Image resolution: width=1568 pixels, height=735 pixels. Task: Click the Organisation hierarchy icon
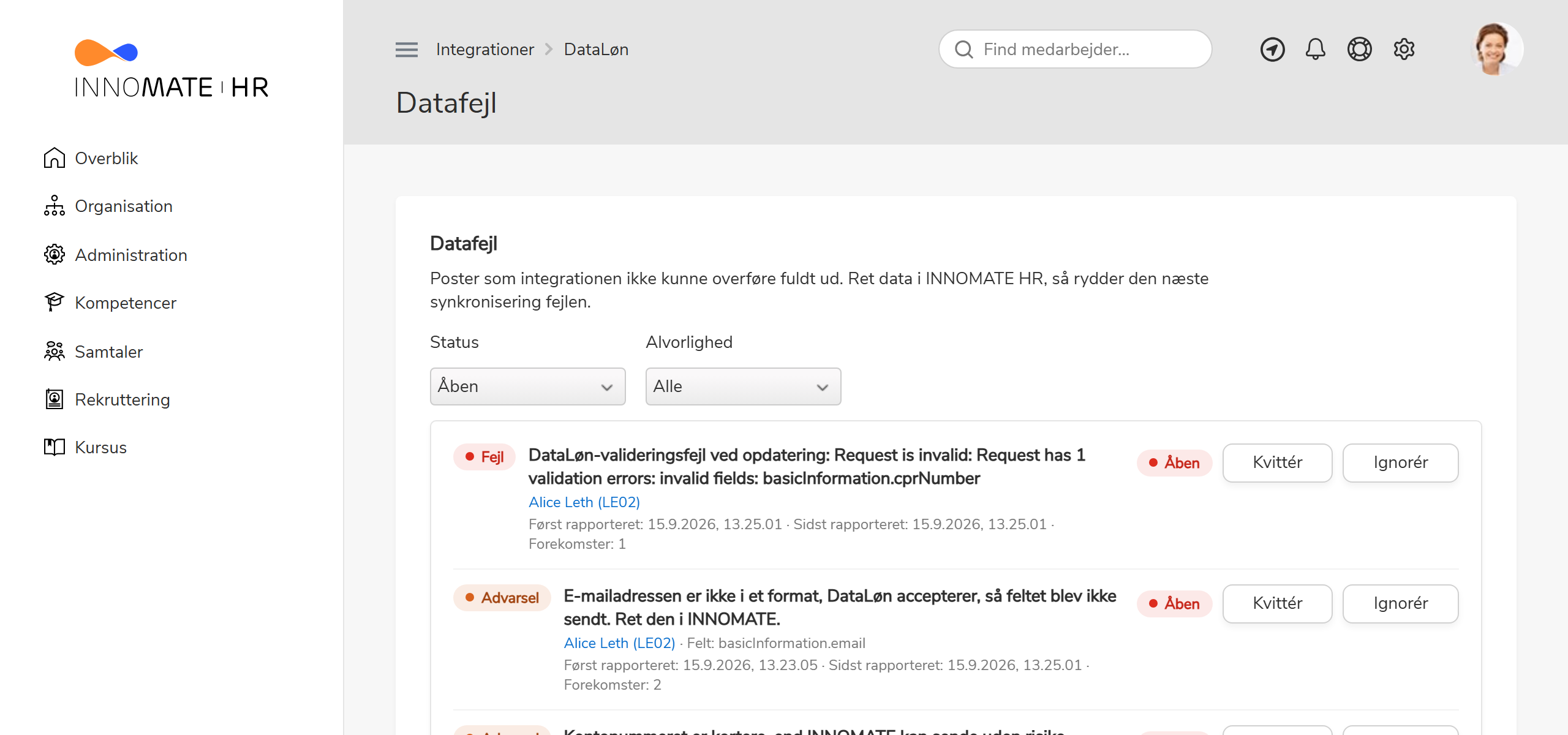click(55, 206)
